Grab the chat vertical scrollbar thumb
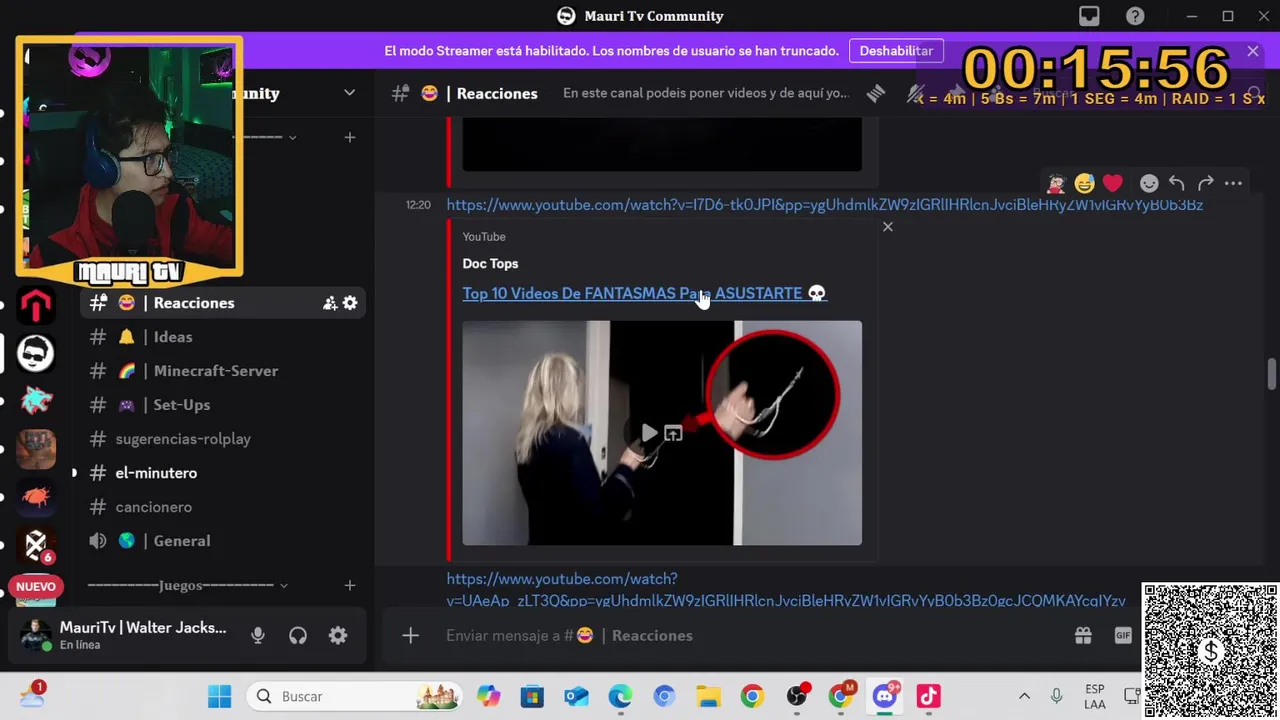1280x720 pixels. point(1271,374)
